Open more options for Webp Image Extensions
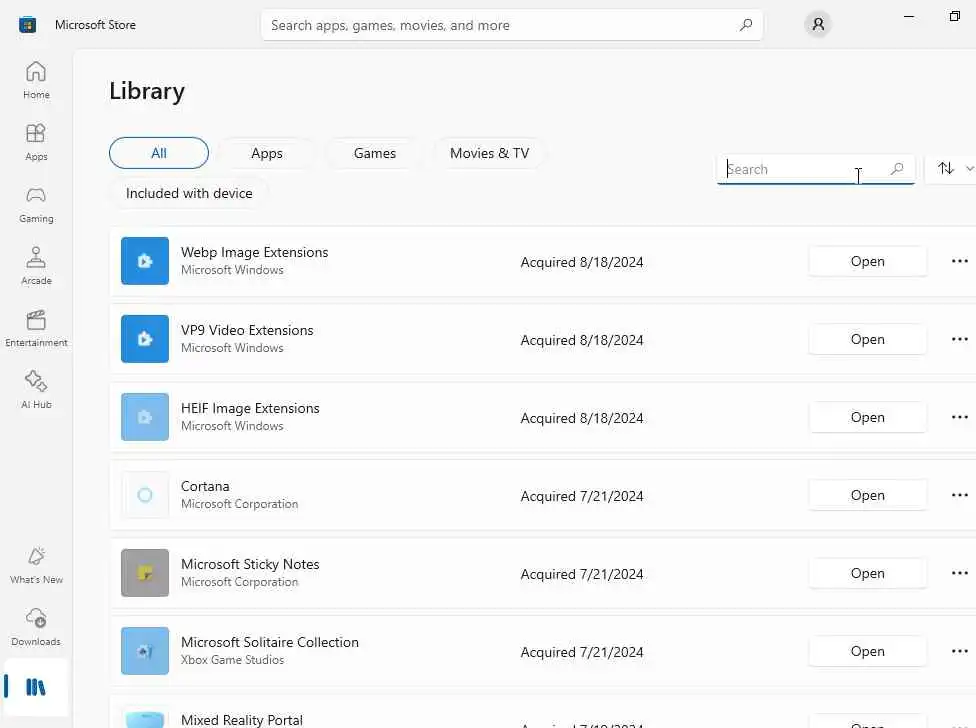976x728 pixels. coord(960,261)
